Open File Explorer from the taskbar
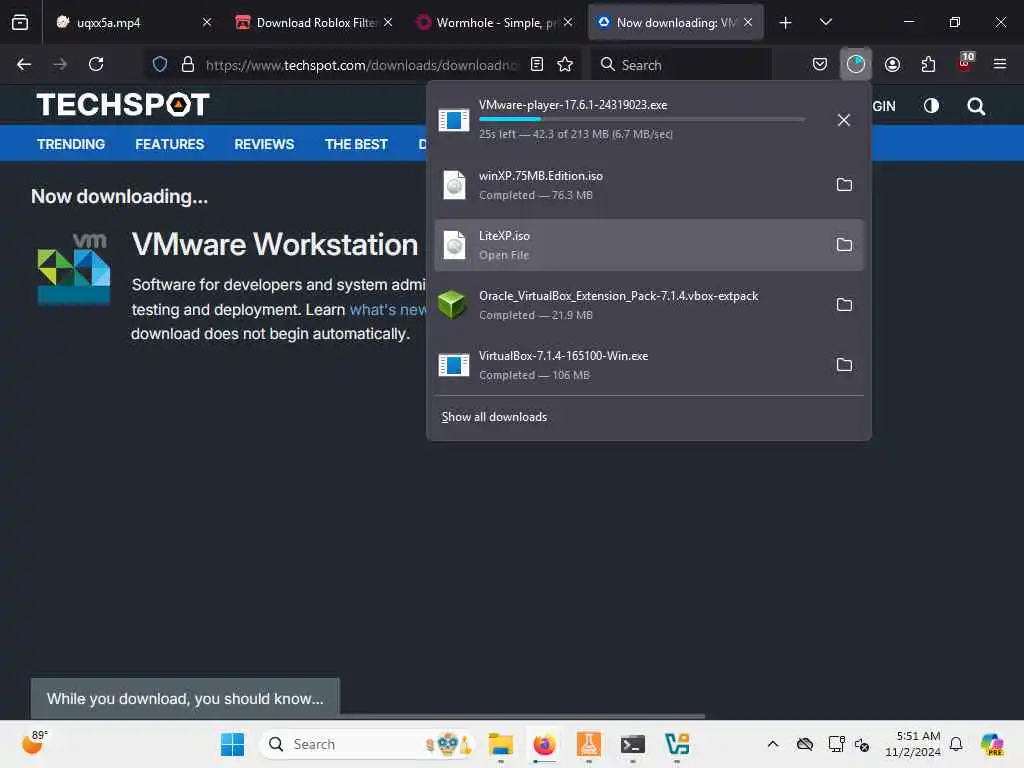Image resolution: width=1024 pixels, height=768 pixels. [x=500, y=744]
